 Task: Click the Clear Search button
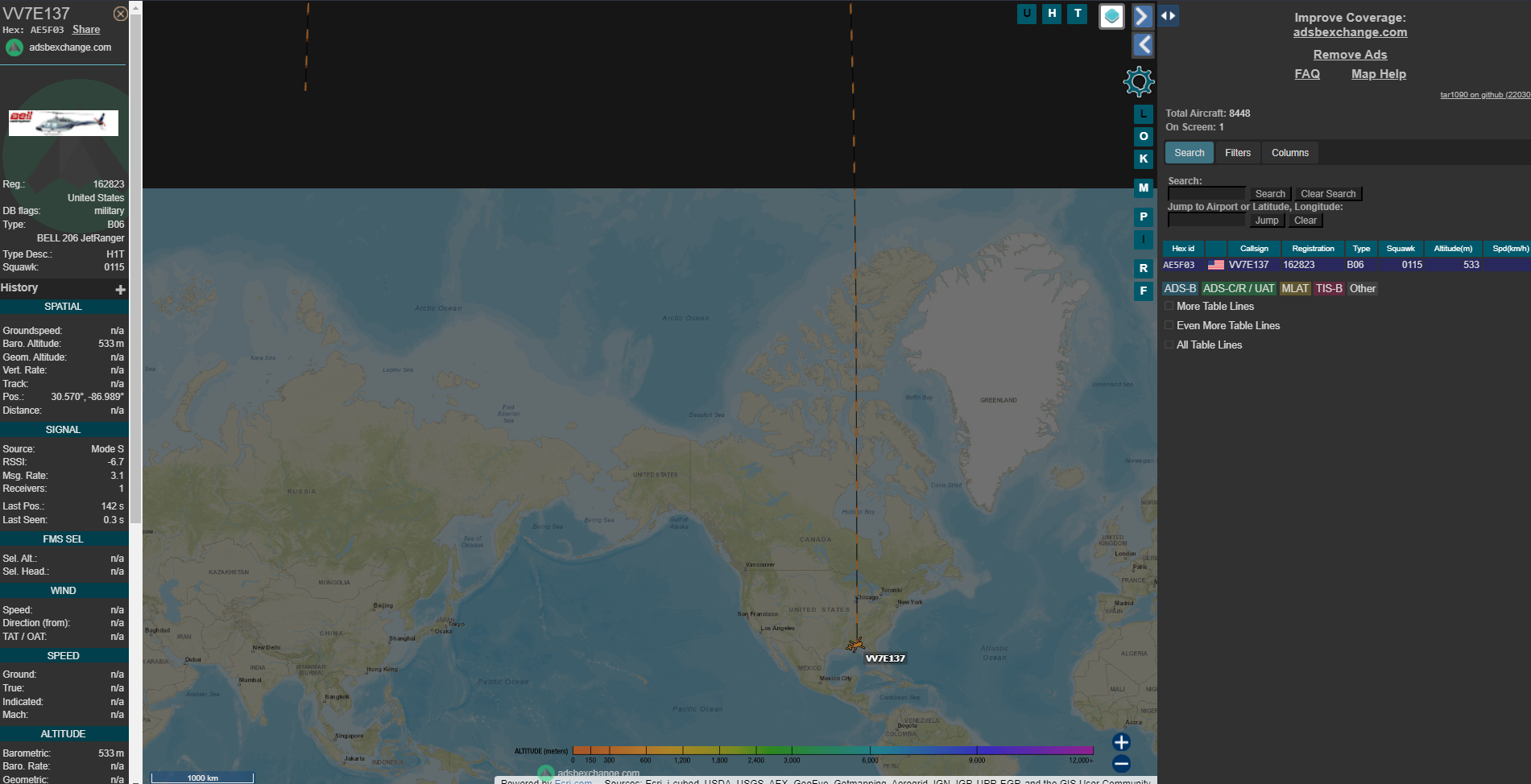(x=1328, y=194)
